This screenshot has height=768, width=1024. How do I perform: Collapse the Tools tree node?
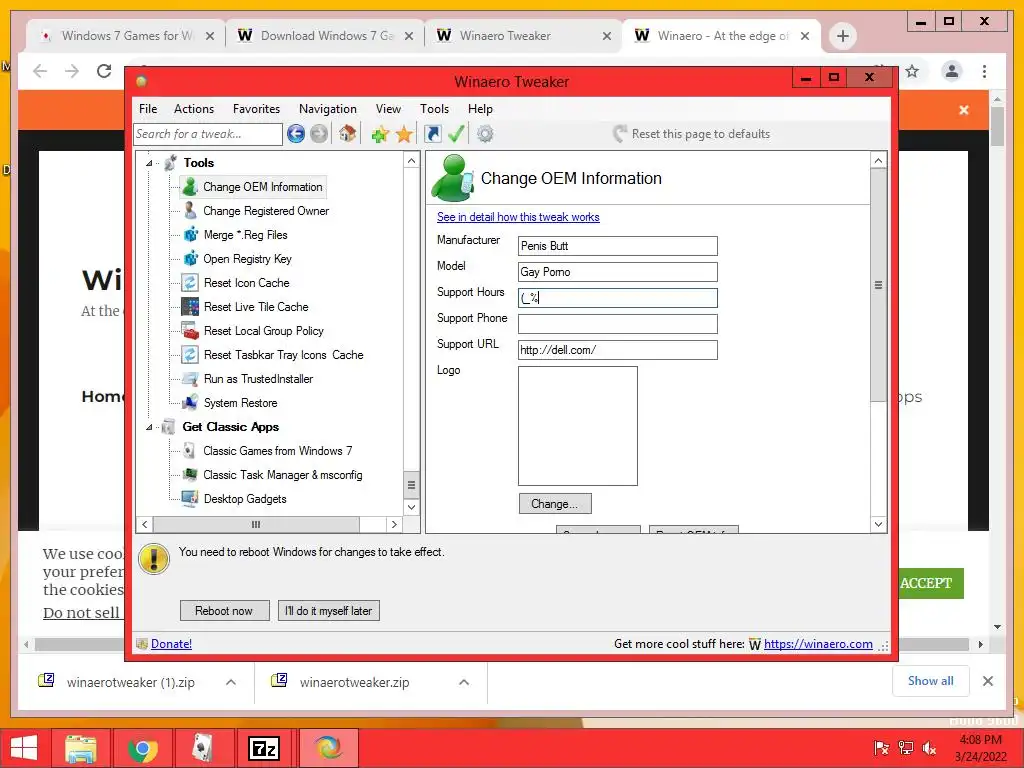149,163
